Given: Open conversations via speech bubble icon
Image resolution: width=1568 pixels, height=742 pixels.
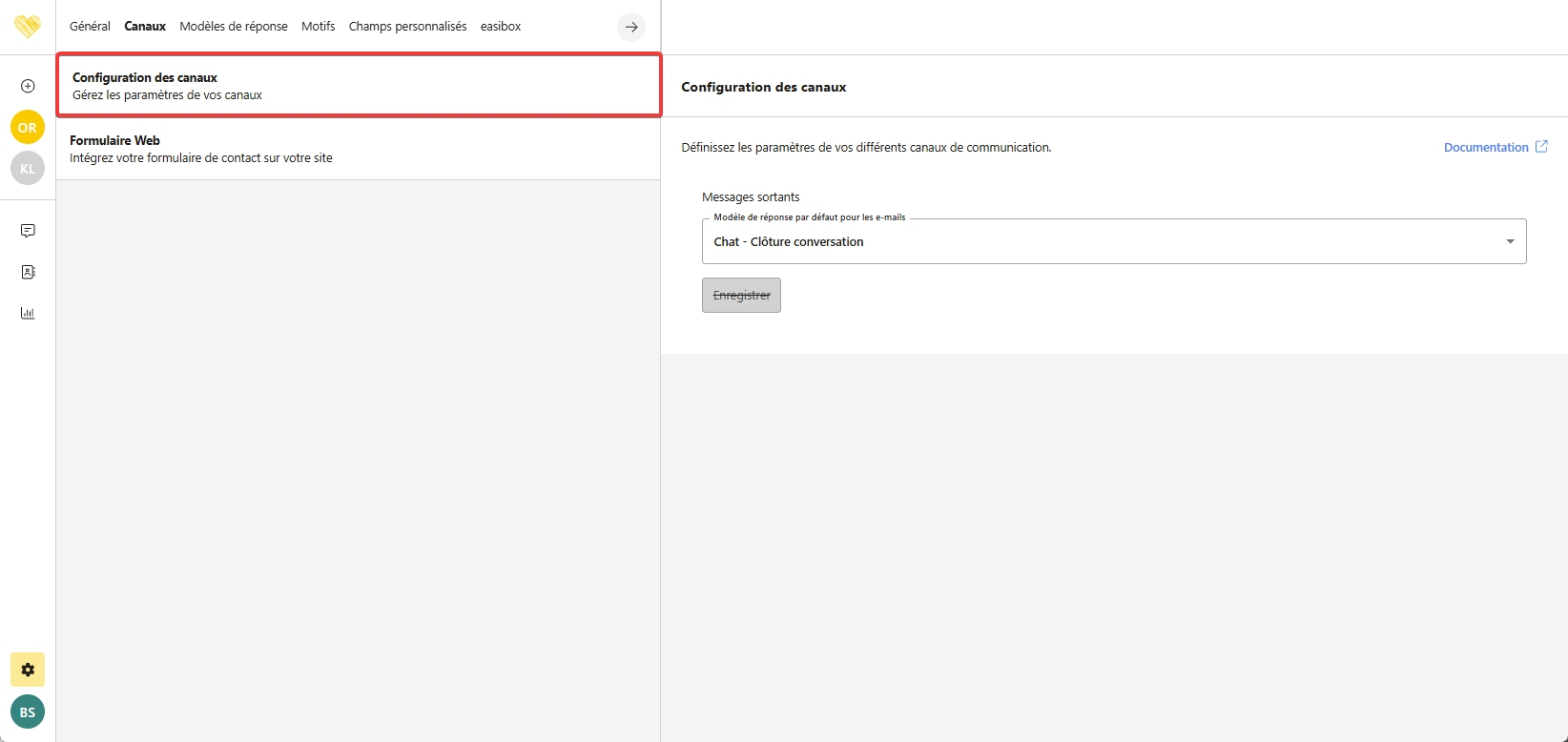Looking at the screenshot, I should [28, 231].
